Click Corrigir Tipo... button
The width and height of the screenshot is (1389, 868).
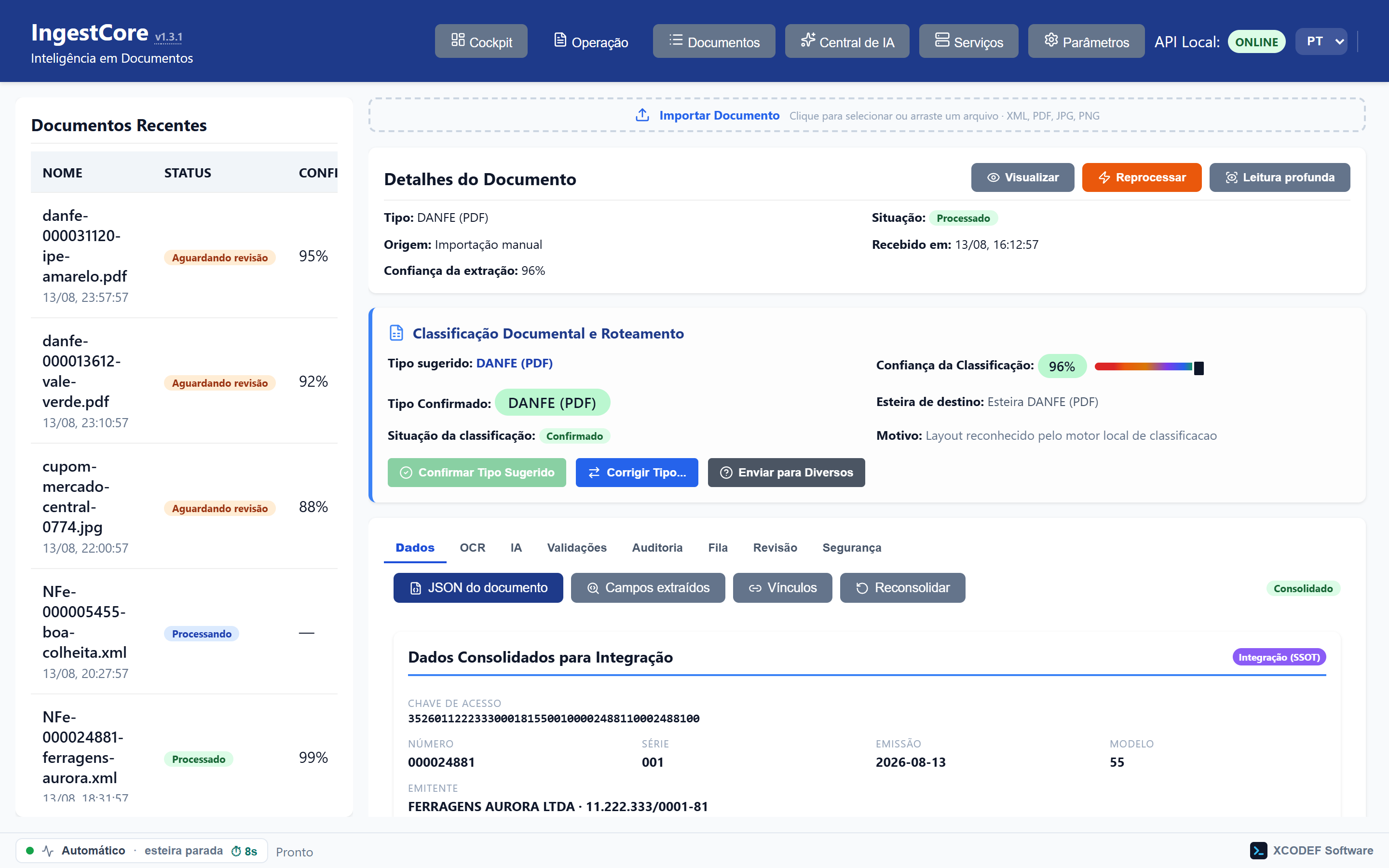637,473
